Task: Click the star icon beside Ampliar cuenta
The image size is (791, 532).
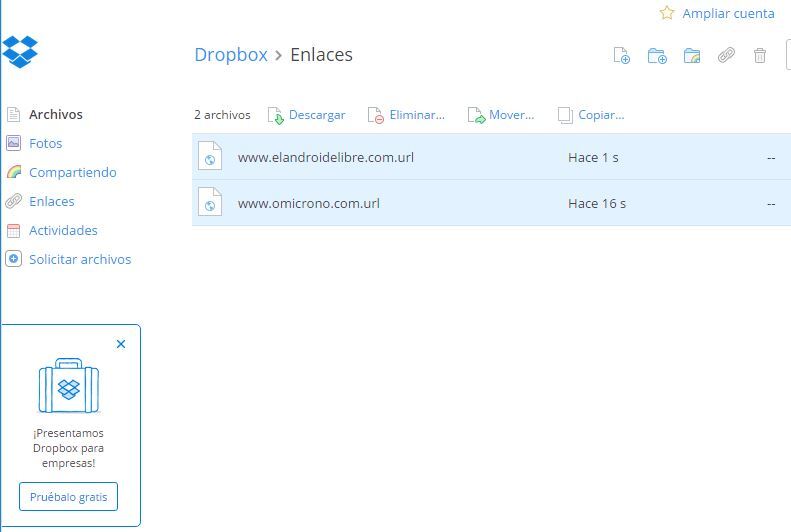Action: [667, 13]
